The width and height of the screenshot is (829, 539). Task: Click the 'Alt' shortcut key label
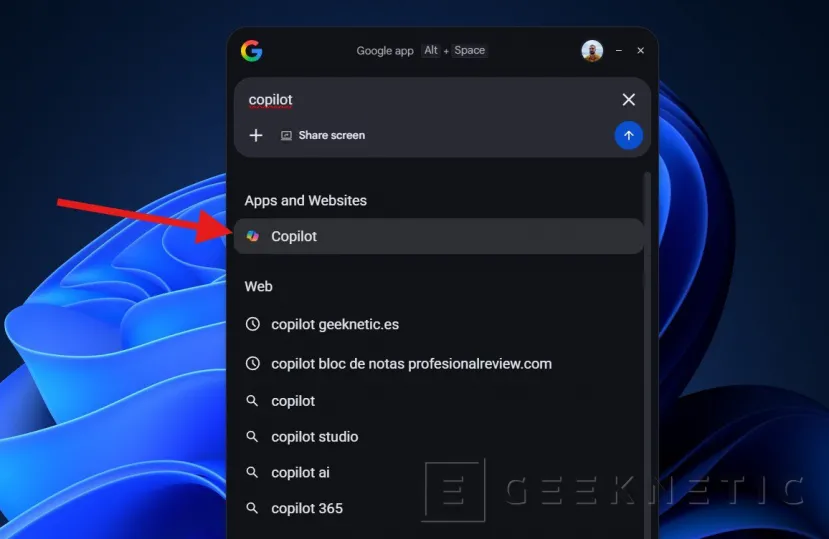[x=431, y=50]
